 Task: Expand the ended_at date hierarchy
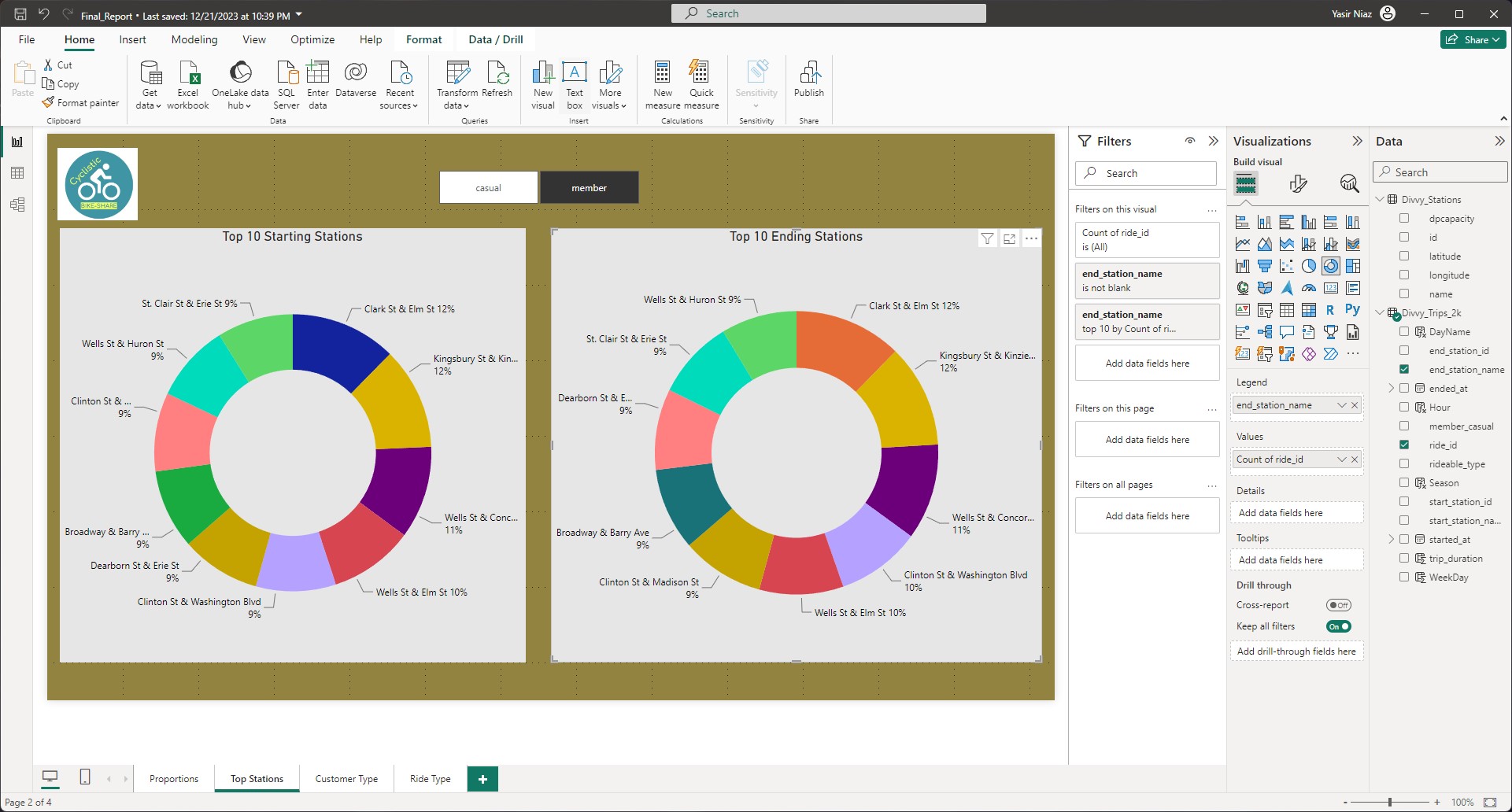click(1392, 388)
